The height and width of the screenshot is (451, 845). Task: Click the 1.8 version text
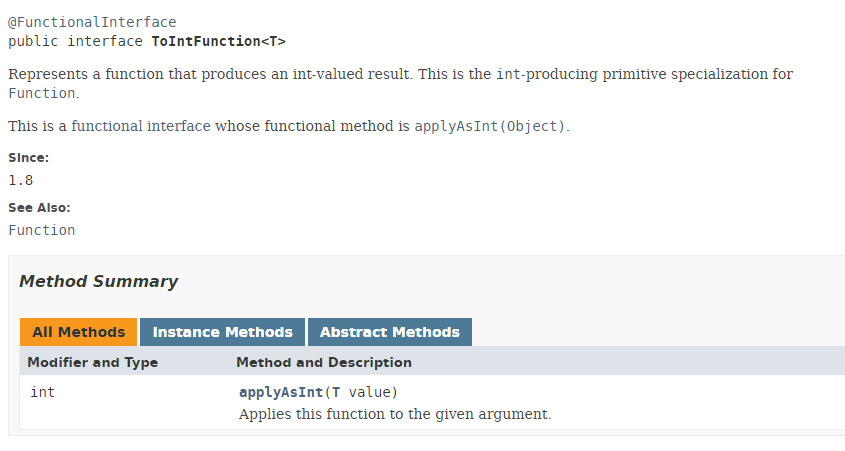point(20,181)
